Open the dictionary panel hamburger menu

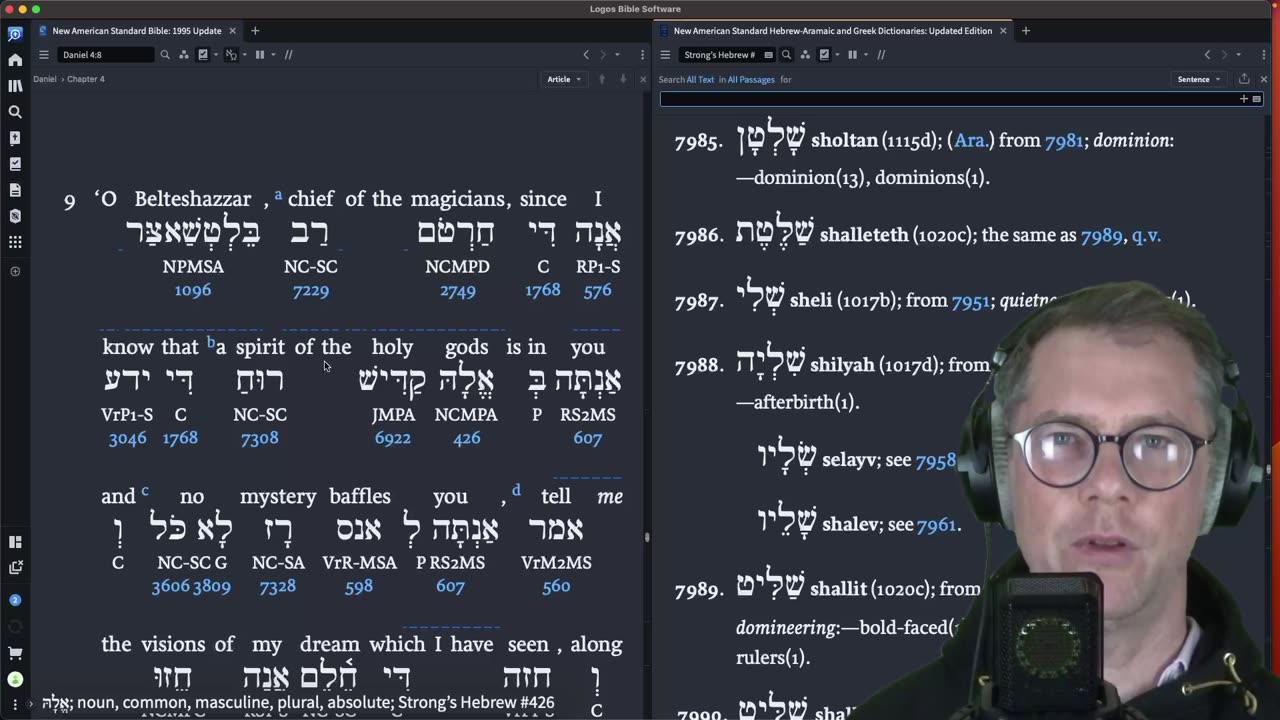pos(665,55)
